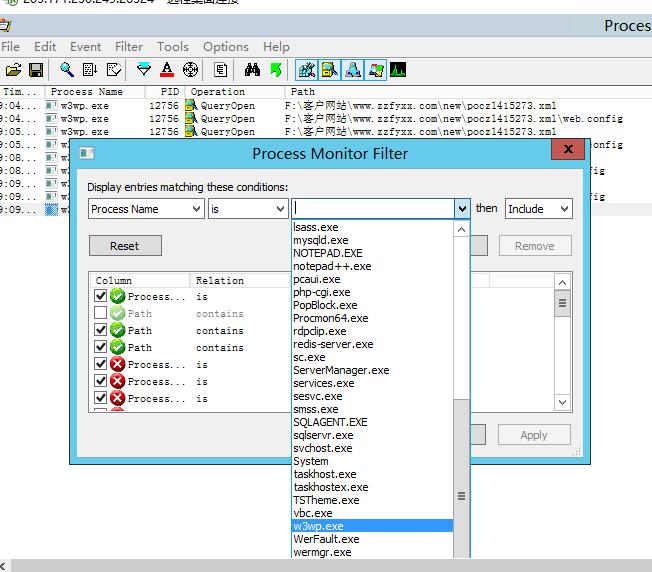Toggle capture with the magnifier icon

67,70
